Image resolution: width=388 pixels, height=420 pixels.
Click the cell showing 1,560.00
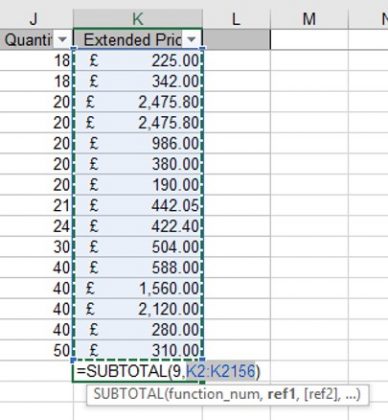(138, 288)
